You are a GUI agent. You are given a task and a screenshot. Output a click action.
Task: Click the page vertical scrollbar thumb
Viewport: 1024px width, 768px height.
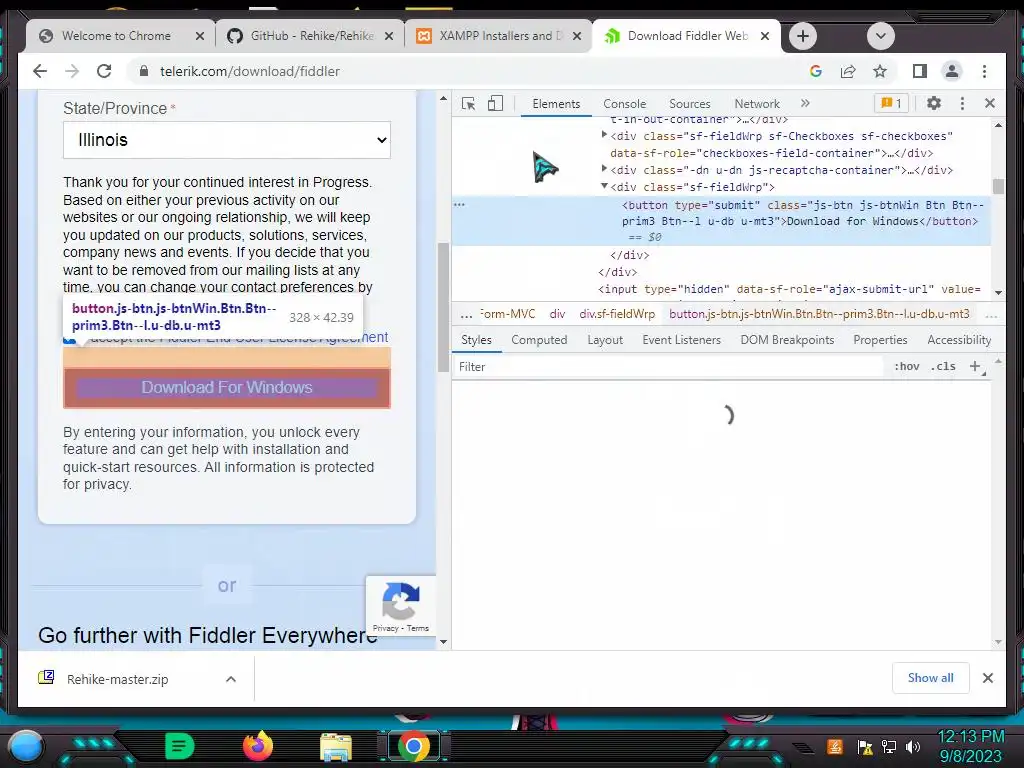443,307
